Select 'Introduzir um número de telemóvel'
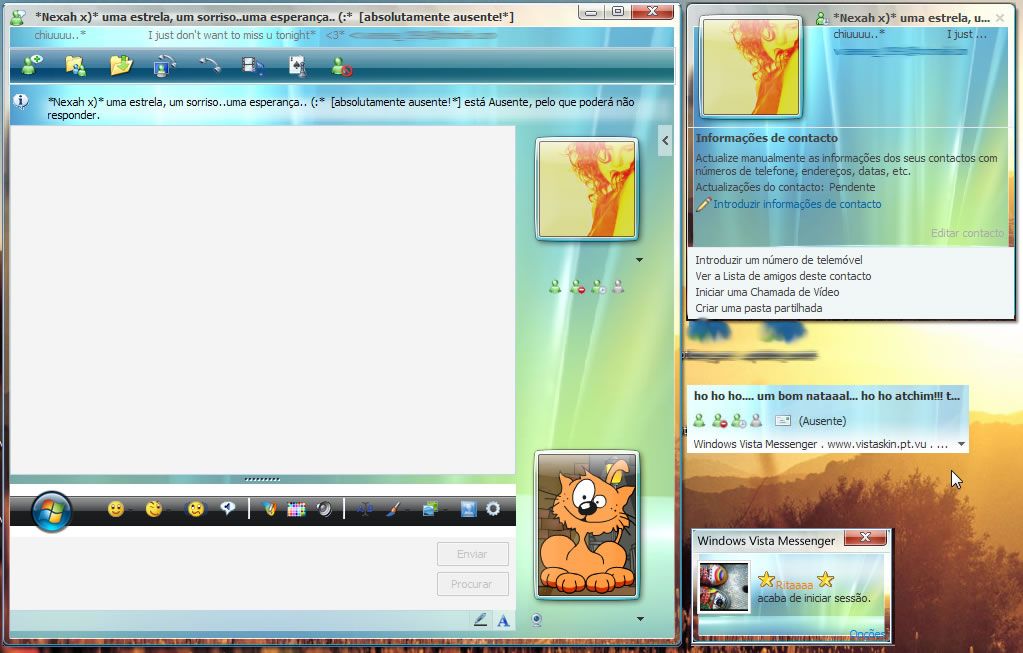 778,260
